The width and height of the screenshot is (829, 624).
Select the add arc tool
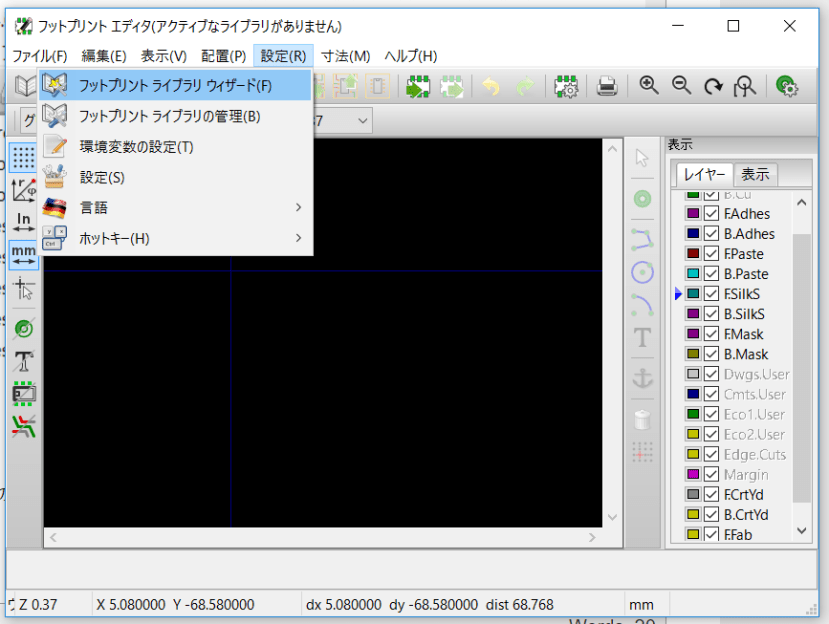pyautogui.click(x=642, y=305)
